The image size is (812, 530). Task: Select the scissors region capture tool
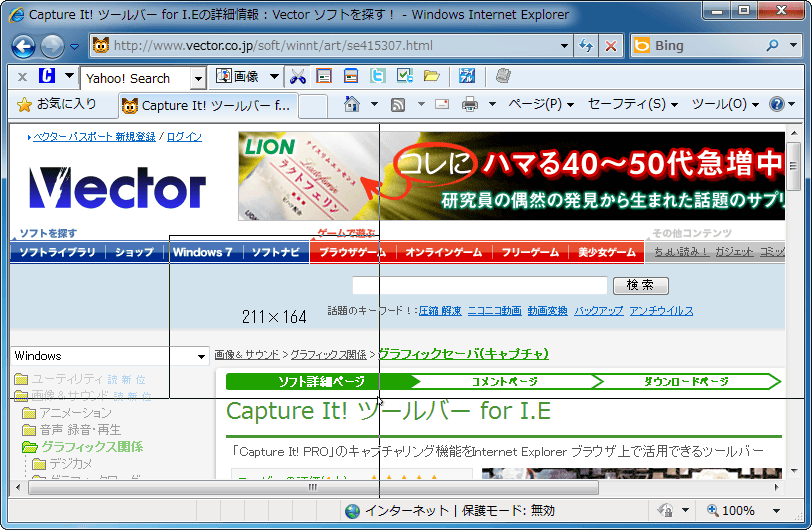pos(298,77)
